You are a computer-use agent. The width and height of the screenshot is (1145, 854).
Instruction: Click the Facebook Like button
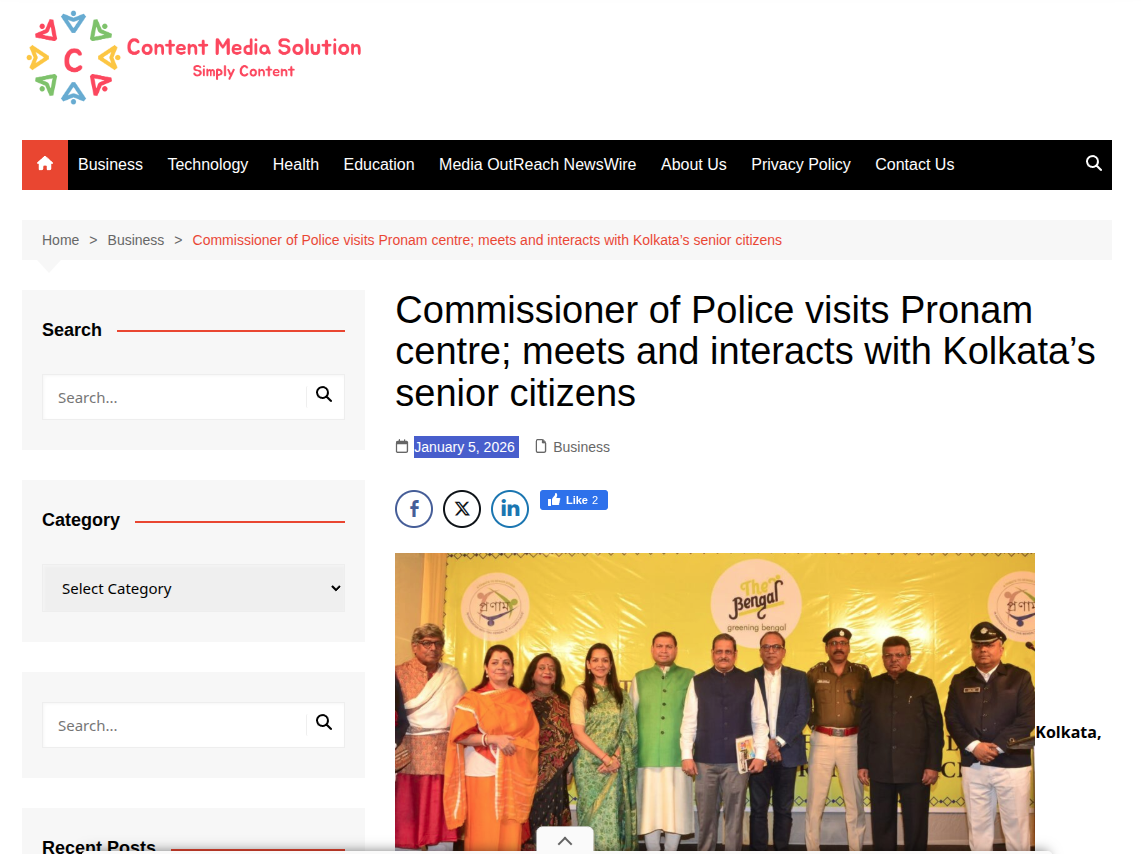click(x=574, y=500)
